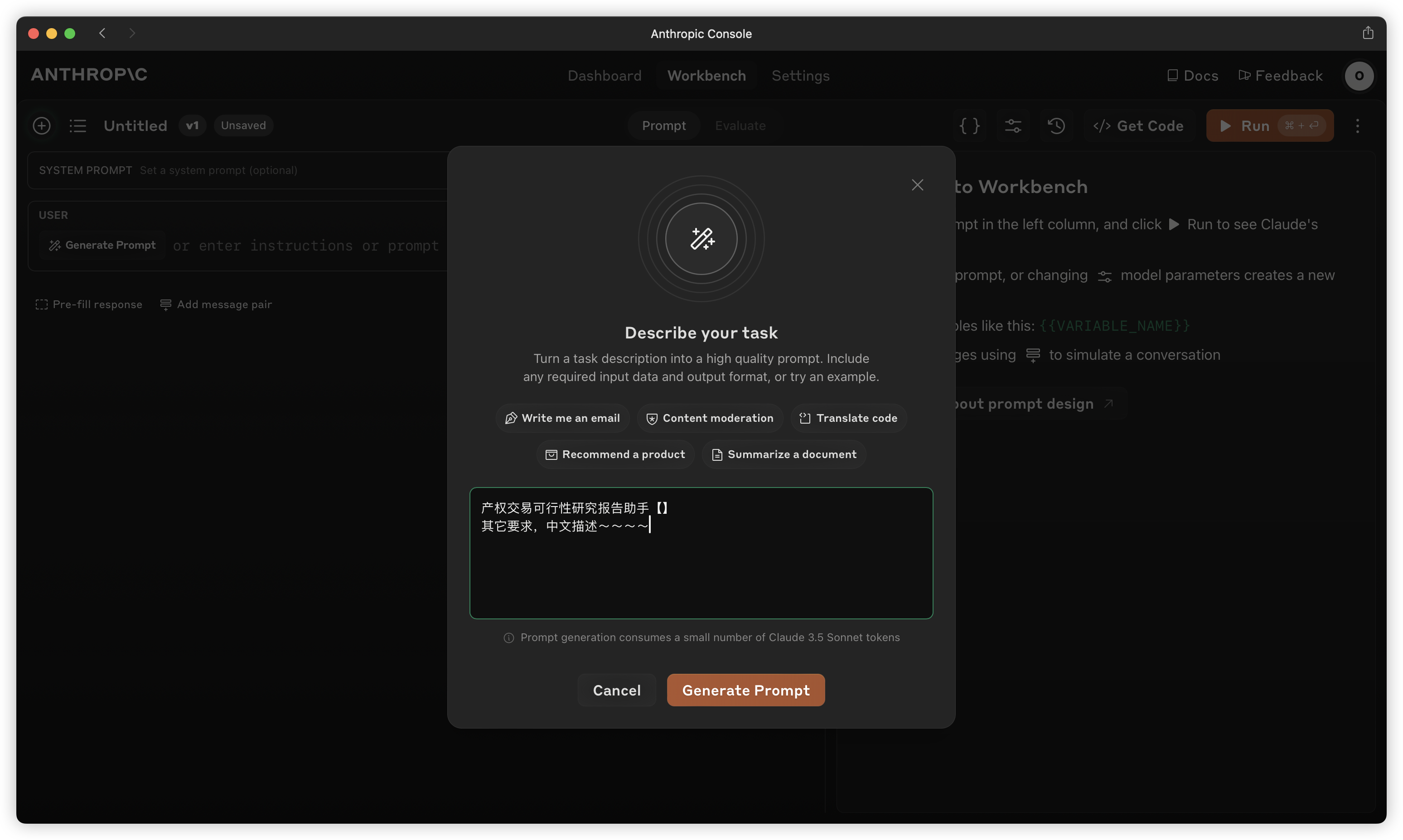Select the Evaluate tab
Image resolution: width=1403 pixels, height=840 pixels.
(739, 125)
